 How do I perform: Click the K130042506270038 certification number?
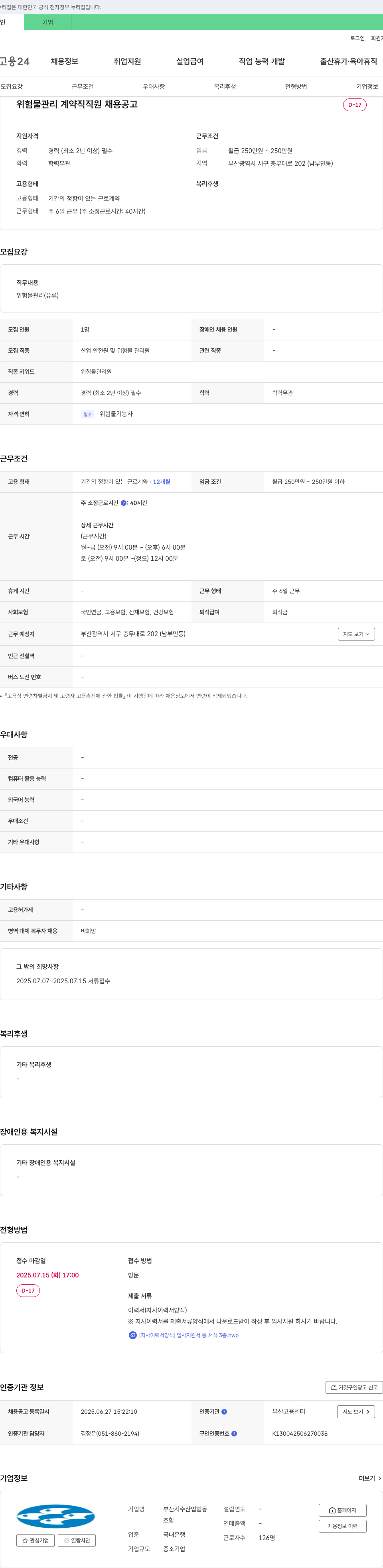tap(300, 1433)
